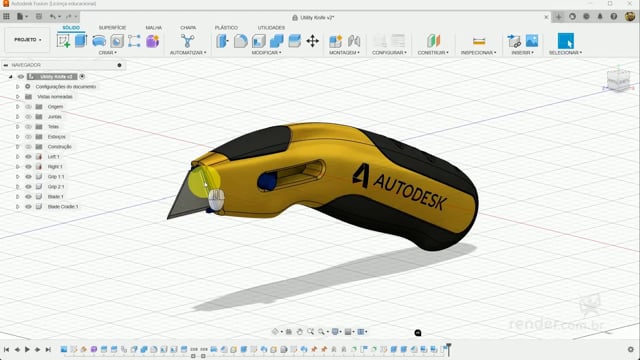Click the Insert Derive icon
The width and height of the screenshot is (640, 360).
[514, 41]
